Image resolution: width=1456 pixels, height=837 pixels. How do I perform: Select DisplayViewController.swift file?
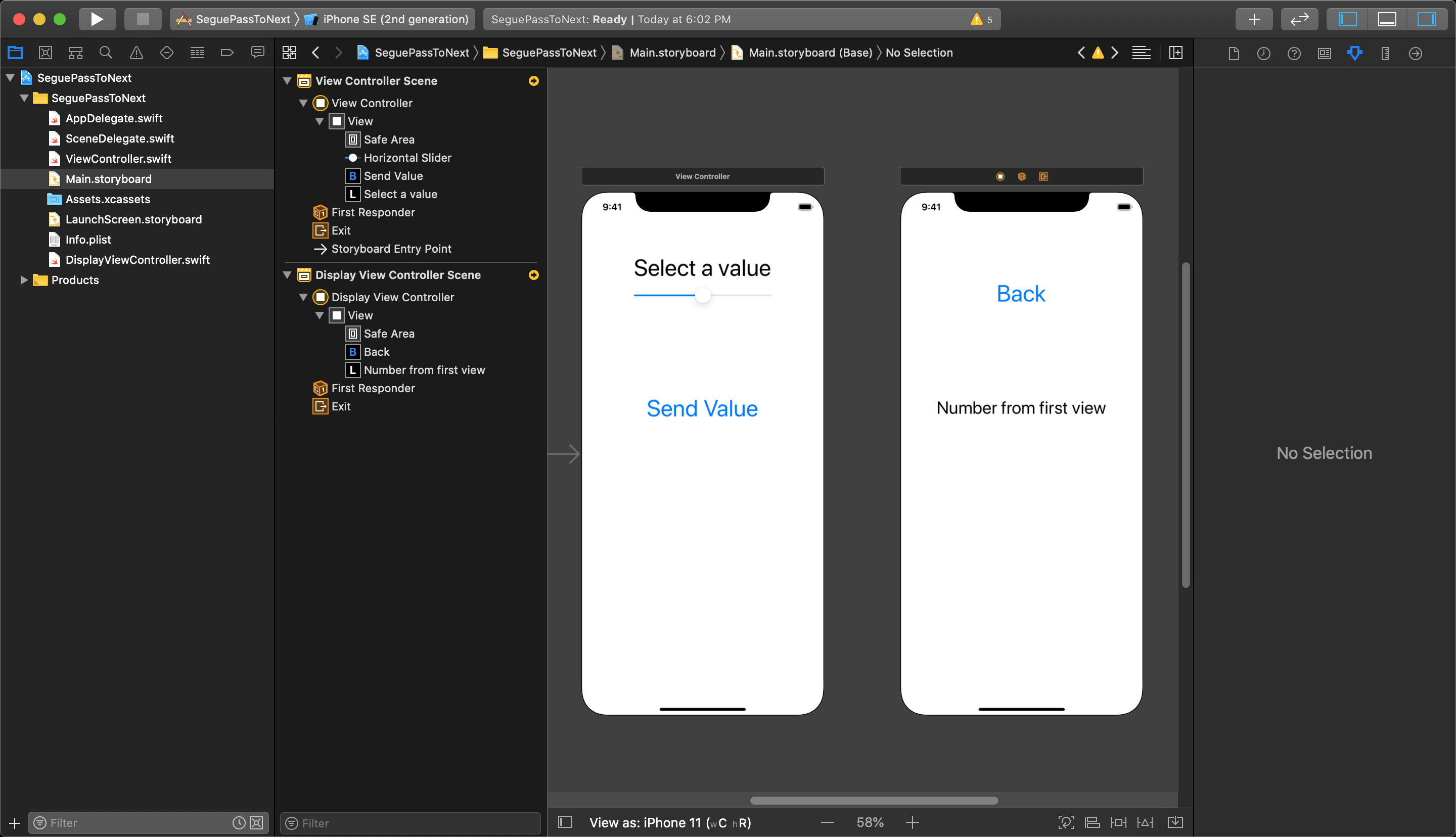click(x=138, y=259)
